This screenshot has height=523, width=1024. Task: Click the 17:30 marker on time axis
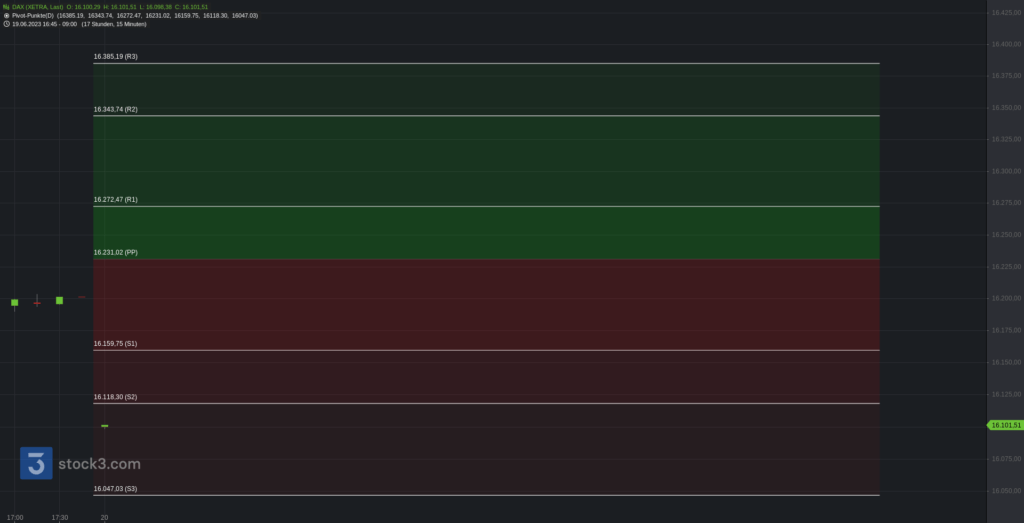[59, 518]
